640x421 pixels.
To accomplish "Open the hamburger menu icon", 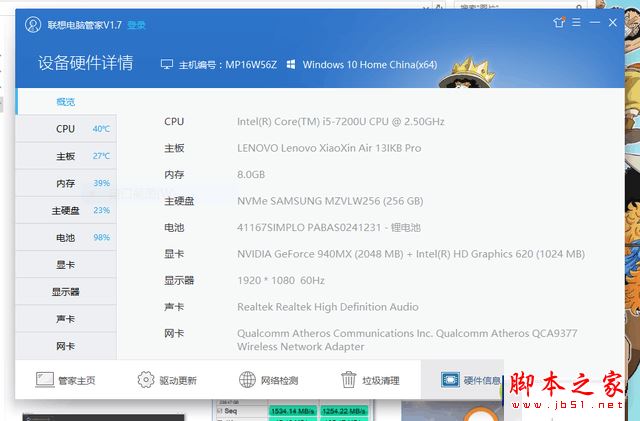I will pyautogui.click(x=576, y=22).
